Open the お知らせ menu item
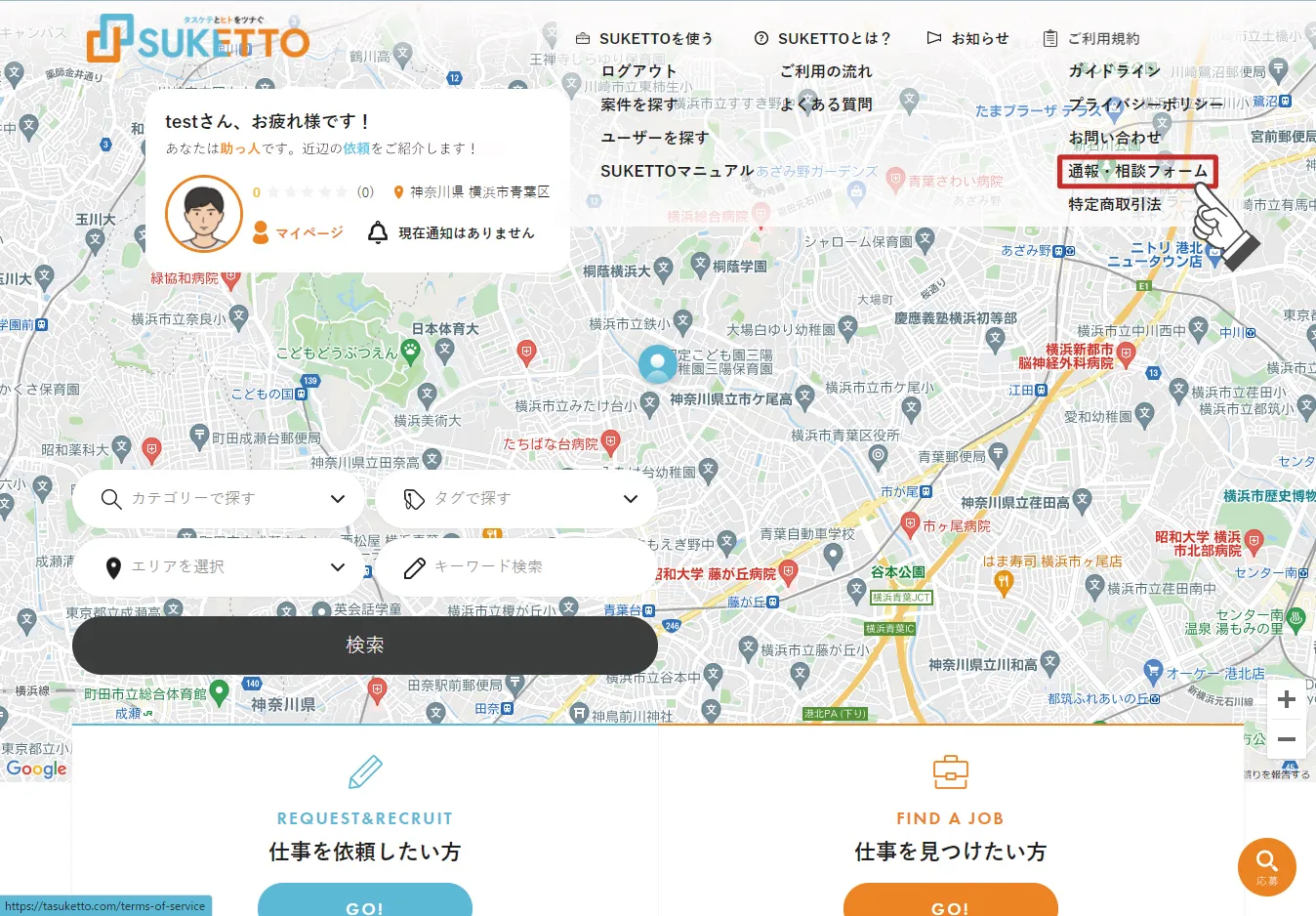Image resolution: width=1316 pixels, height=916 pixels. (x=967, y=38)
